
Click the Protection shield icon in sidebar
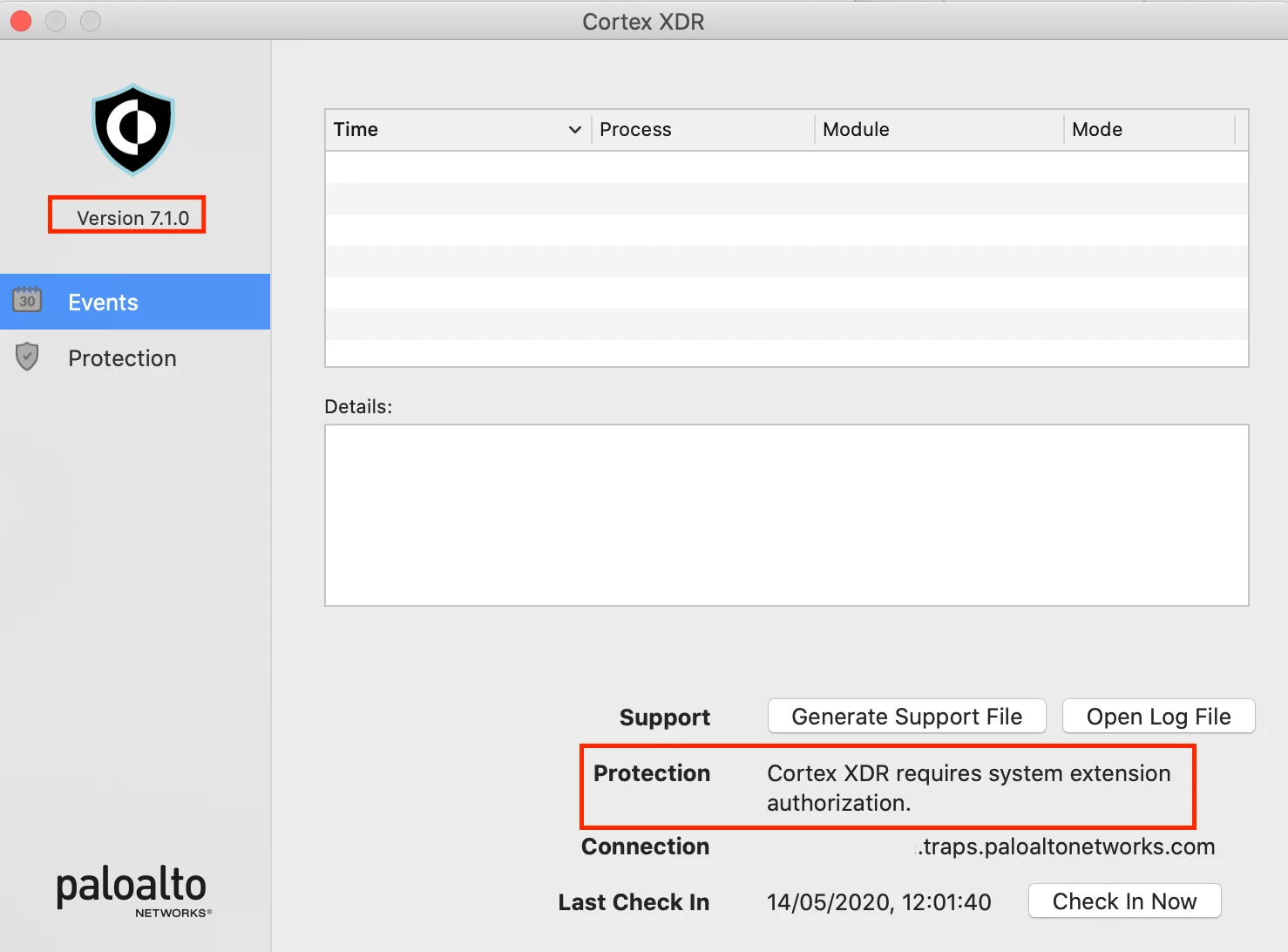[x=27, y=357]
